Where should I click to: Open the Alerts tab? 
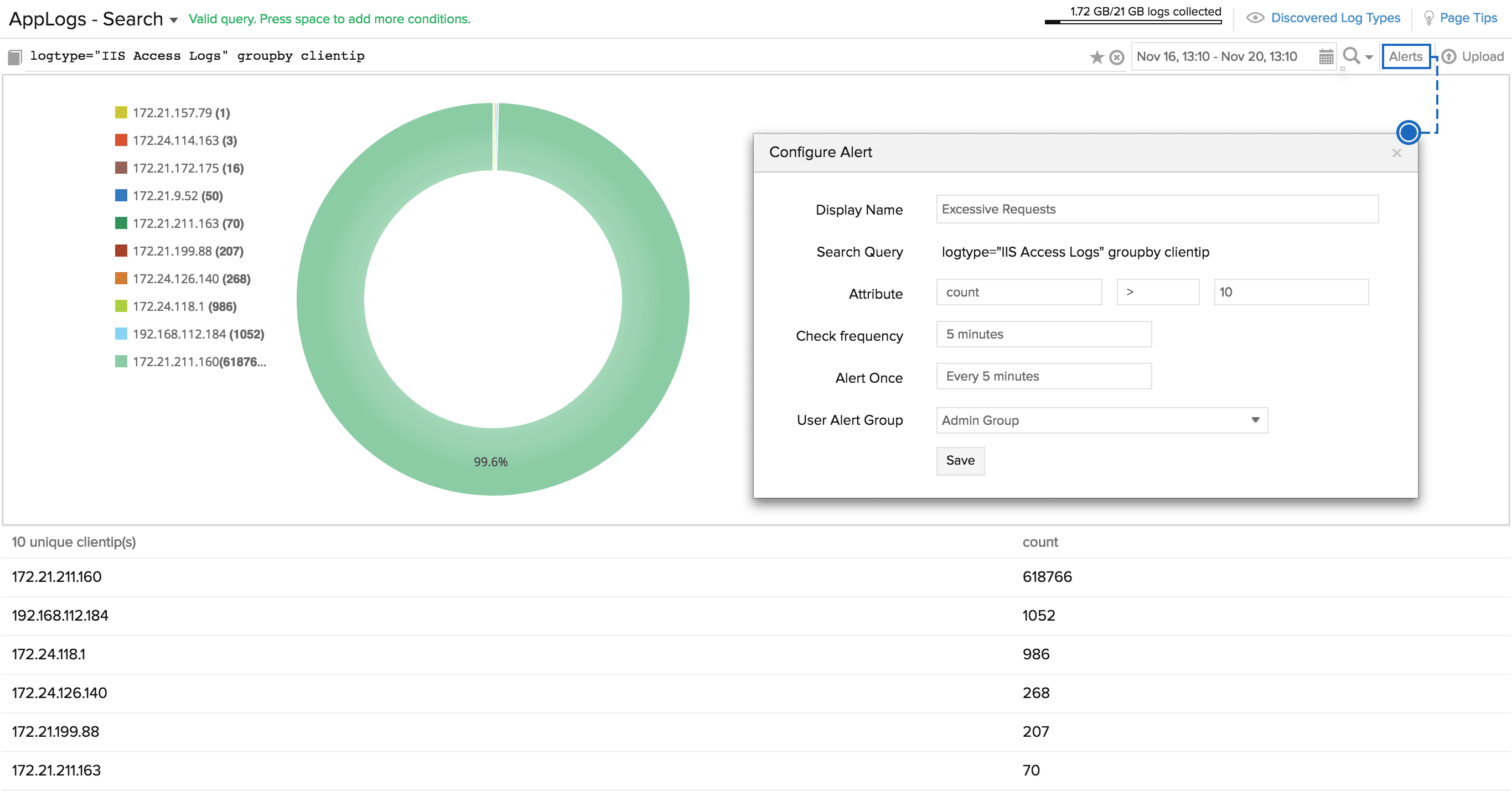[x=1405, y=56]
